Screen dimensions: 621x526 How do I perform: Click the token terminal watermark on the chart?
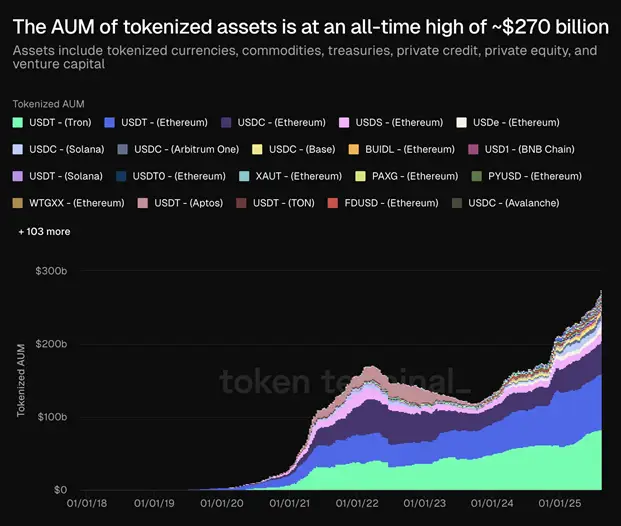(345, 381)
